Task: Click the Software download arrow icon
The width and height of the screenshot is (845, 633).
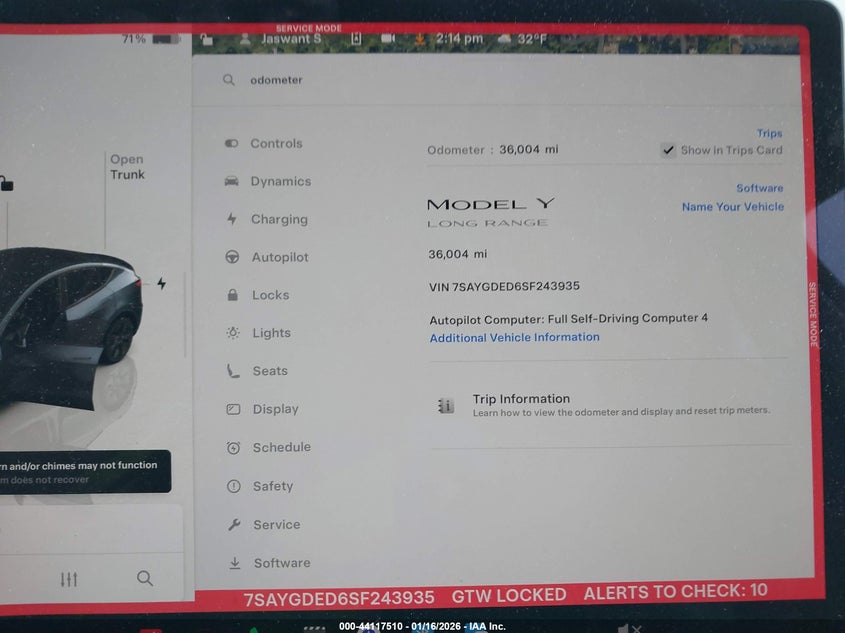Action: [235, 563]
